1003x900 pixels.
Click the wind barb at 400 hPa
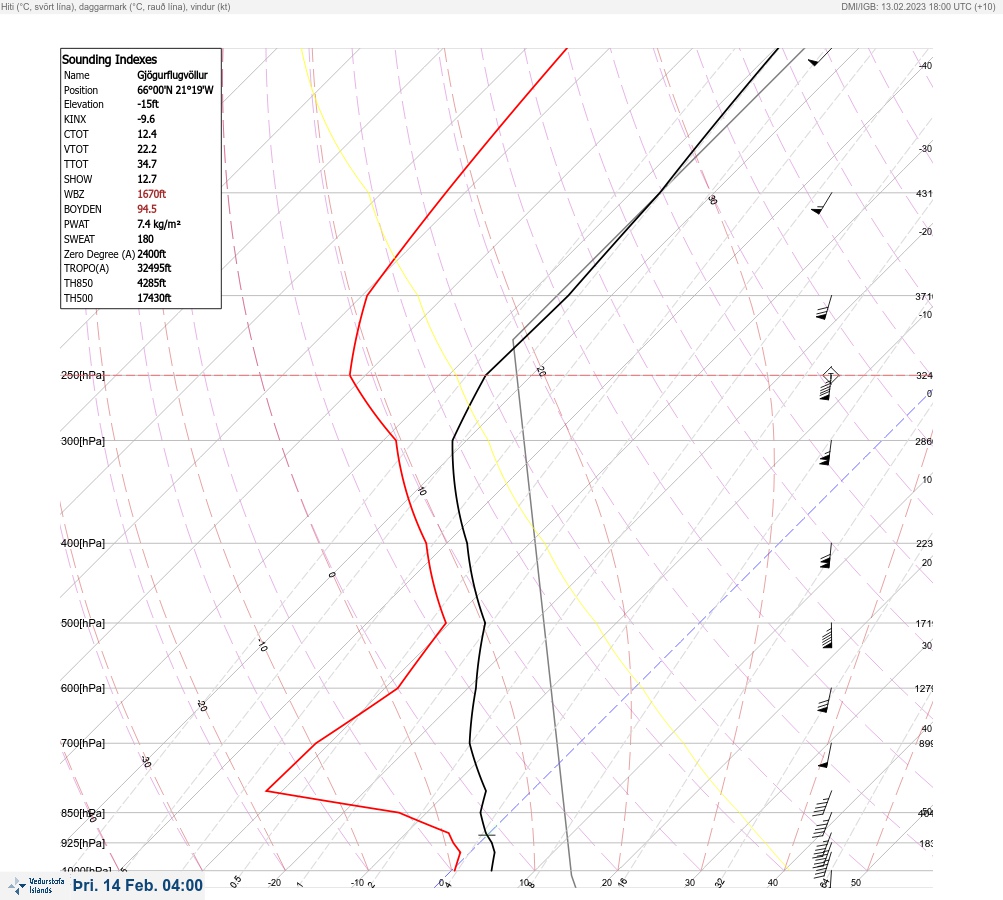[x=826, y=556]
